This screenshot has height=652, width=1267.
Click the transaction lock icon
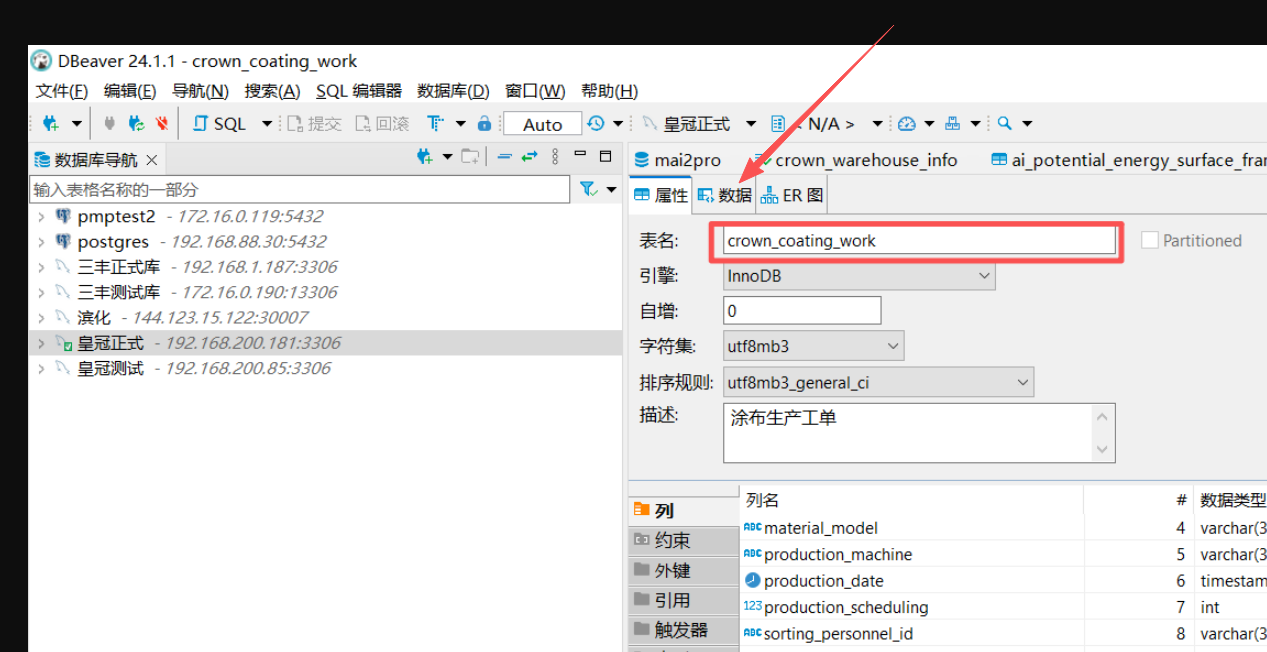[484, 124]
